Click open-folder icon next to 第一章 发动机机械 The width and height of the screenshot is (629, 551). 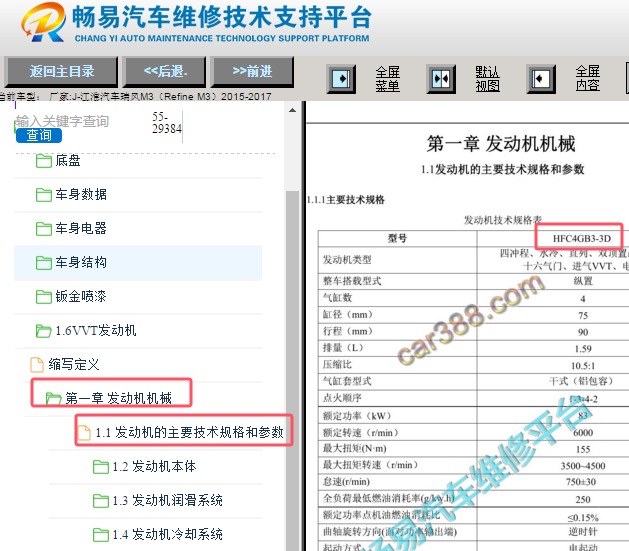pyautogui.click(x=53, y=399)
